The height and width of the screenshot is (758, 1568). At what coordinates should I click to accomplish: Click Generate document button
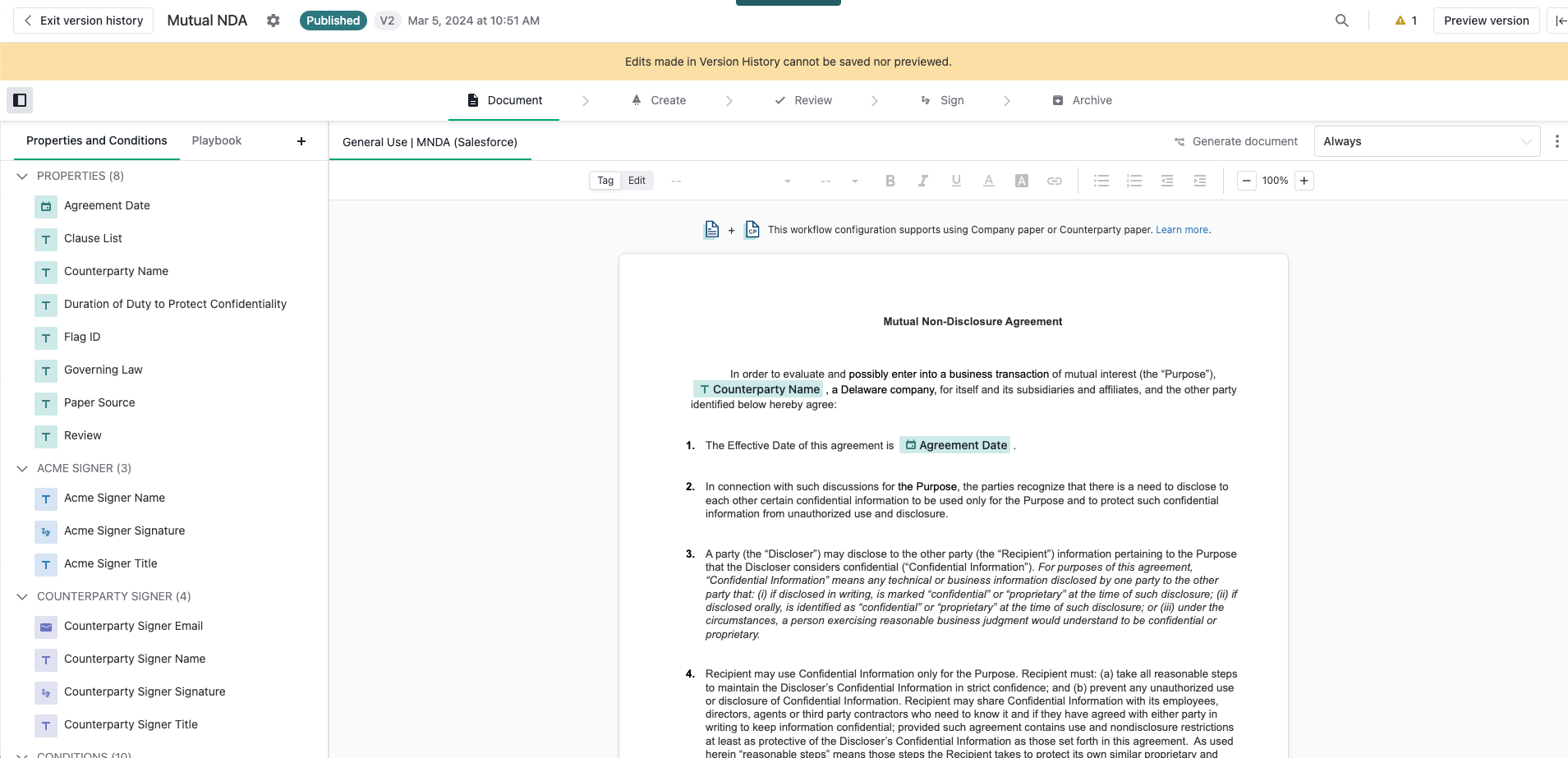point(1236,141)
